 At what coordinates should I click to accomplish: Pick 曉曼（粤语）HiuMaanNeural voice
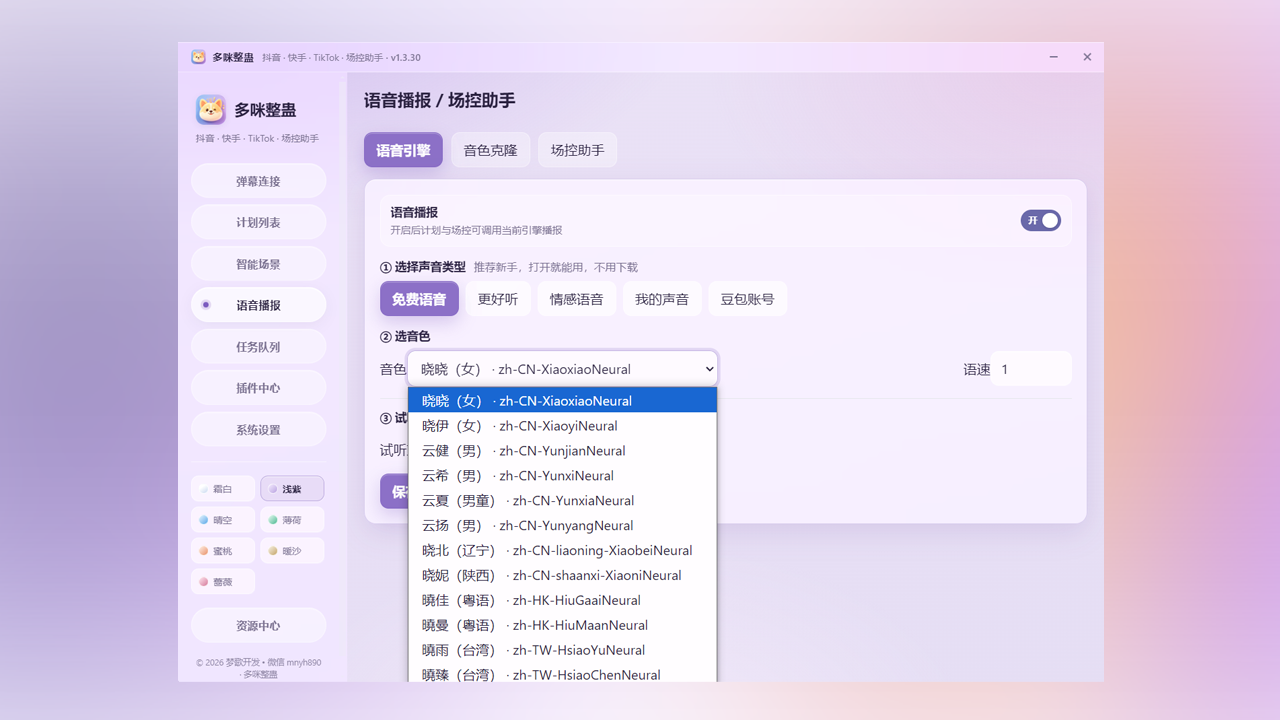pos(562,626)
